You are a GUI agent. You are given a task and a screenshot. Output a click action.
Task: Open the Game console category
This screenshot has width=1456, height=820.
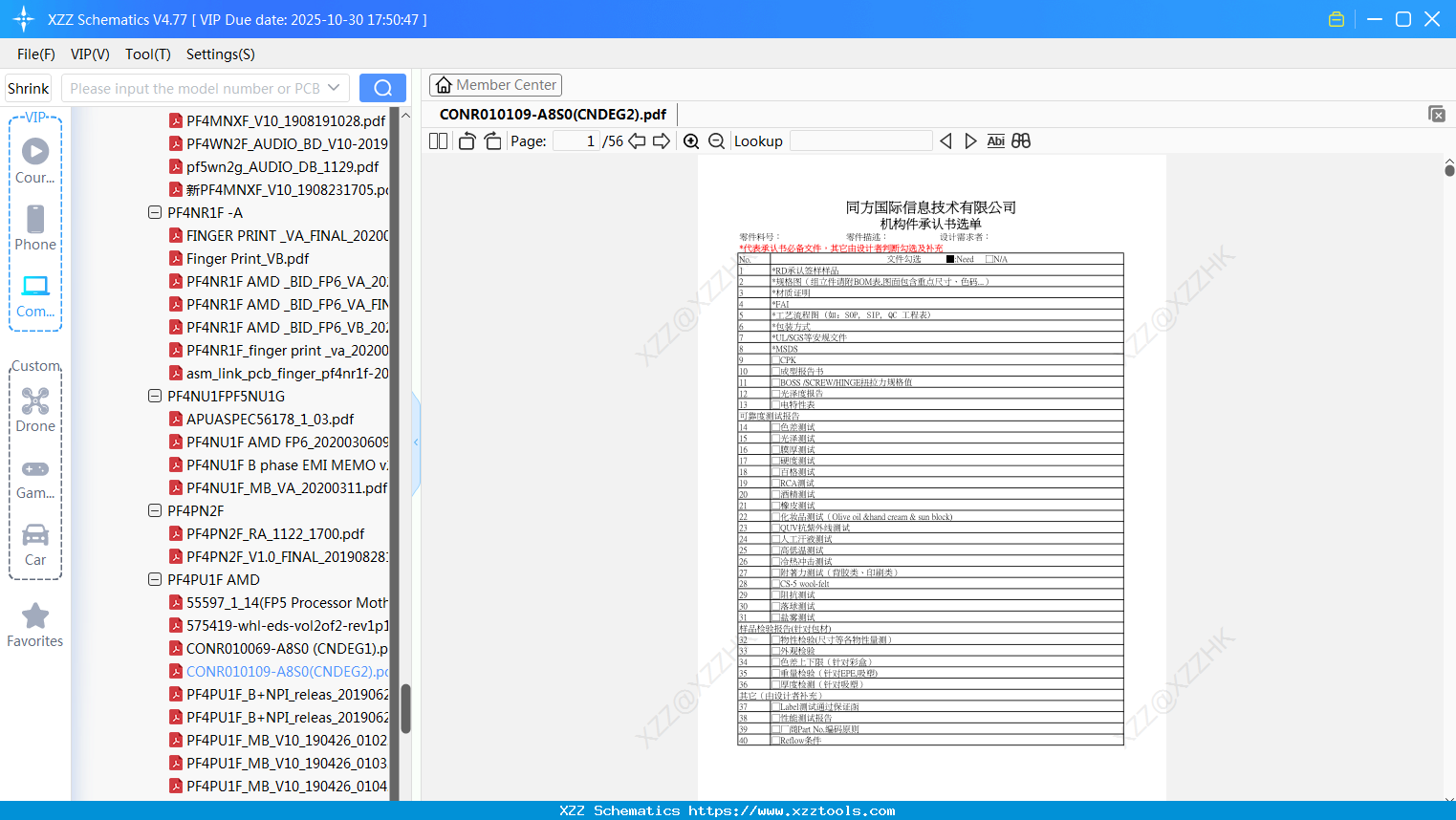click(x=35, y=478)
